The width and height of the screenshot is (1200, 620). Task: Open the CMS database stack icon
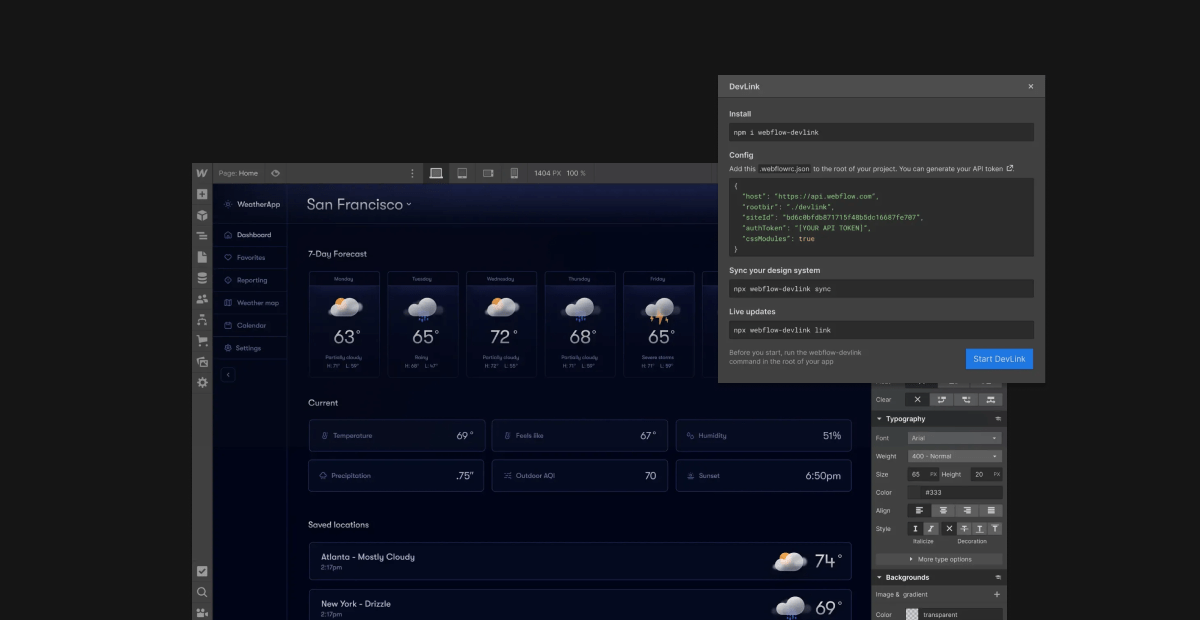[x=202, y=278]
